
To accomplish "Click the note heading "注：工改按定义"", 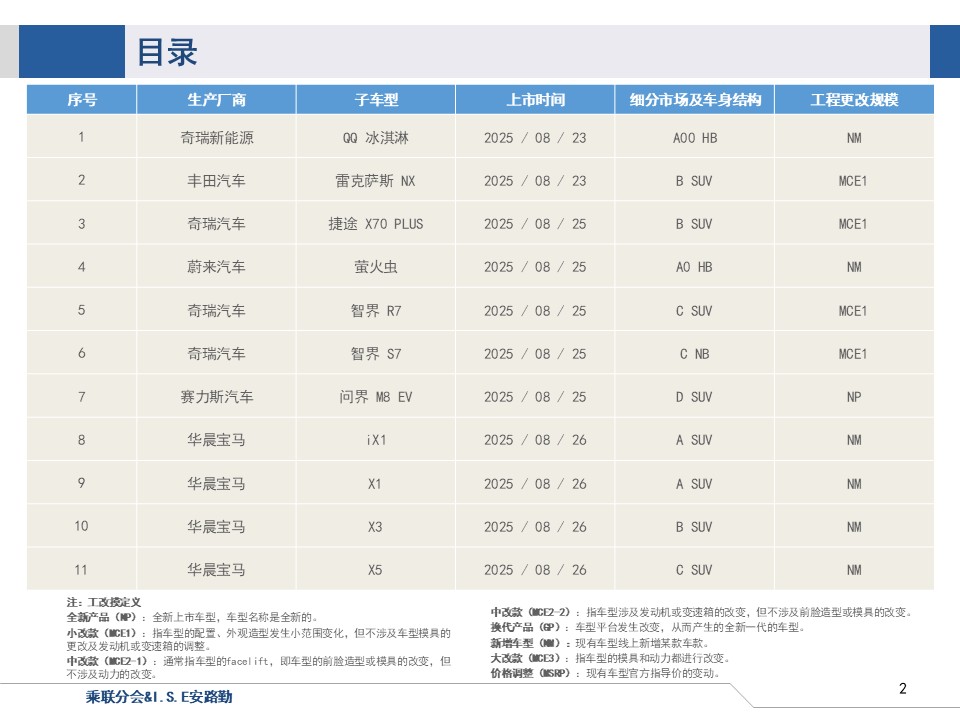I will pyautogui.click(x=103, y=602).
